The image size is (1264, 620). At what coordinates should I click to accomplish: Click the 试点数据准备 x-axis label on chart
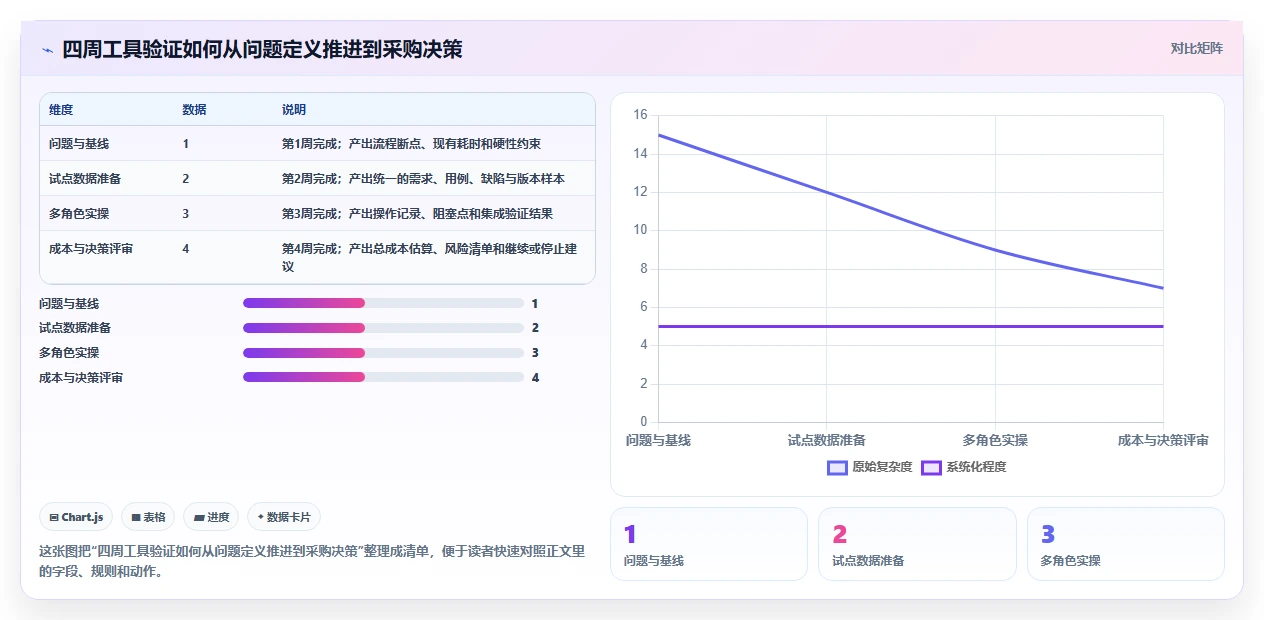point(827,440)
